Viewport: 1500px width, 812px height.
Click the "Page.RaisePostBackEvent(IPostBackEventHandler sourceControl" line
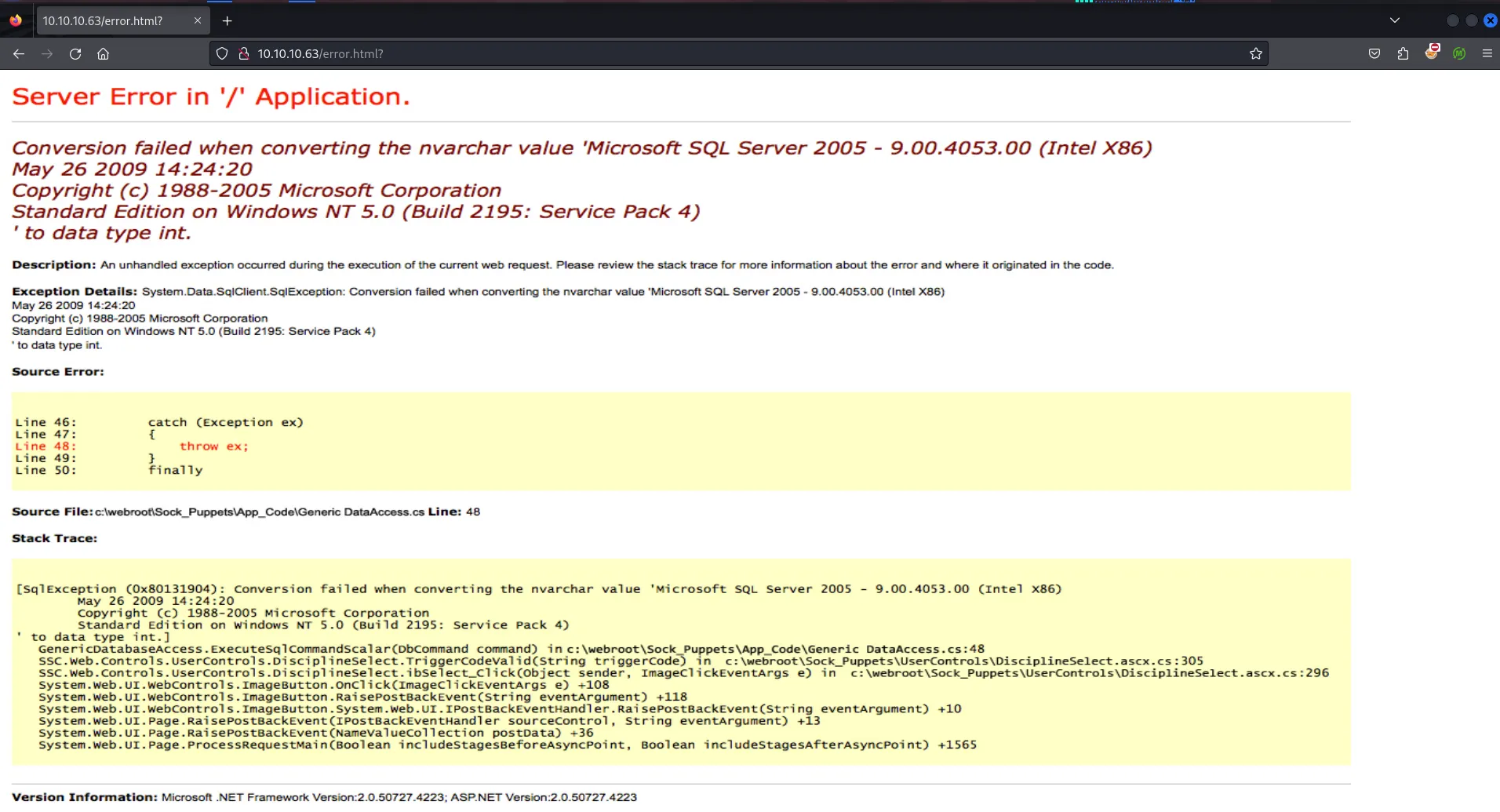click(429, 721)
